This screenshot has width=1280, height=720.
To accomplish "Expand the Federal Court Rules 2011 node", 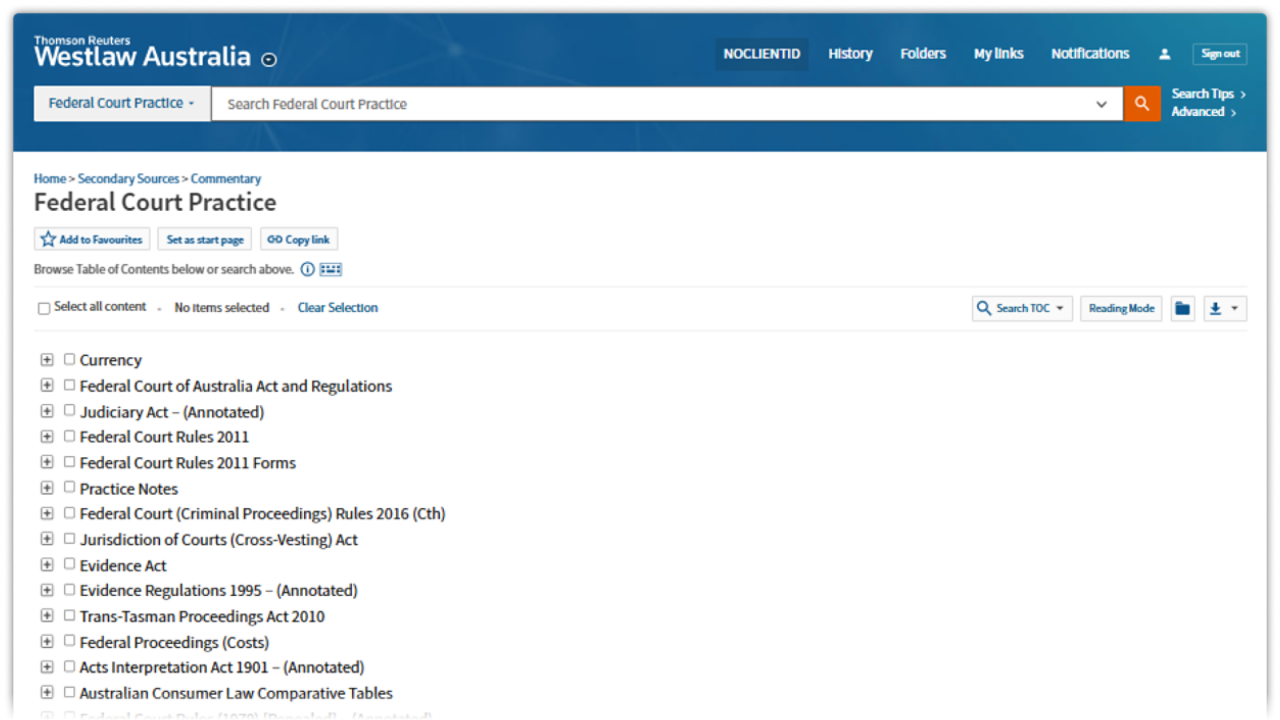I will coord(47,436).
